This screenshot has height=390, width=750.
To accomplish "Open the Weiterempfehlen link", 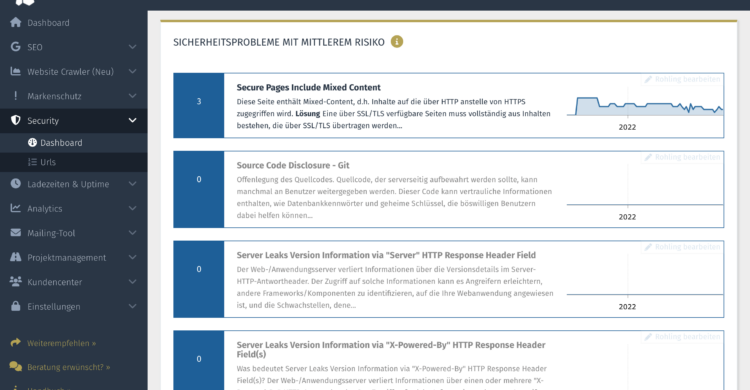I will pyautogui.click(x=61, y=343).
